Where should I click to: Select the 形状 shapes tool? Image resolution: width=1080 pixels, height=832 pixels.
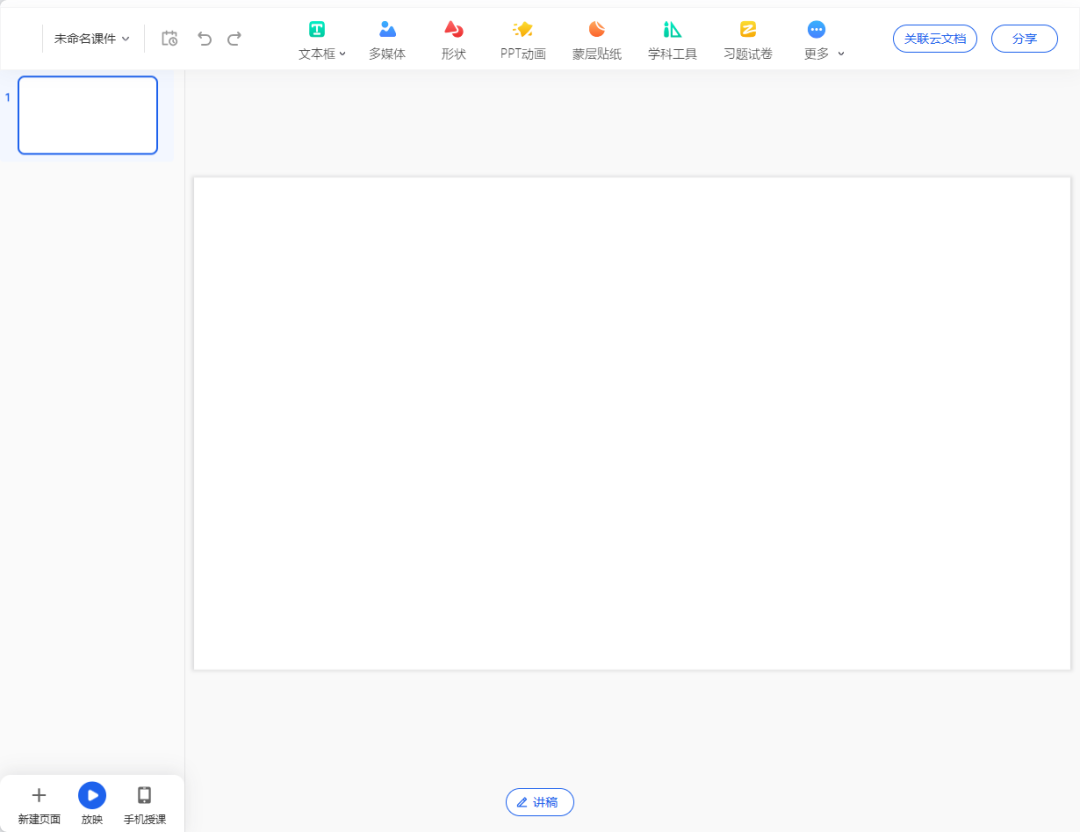453,39
